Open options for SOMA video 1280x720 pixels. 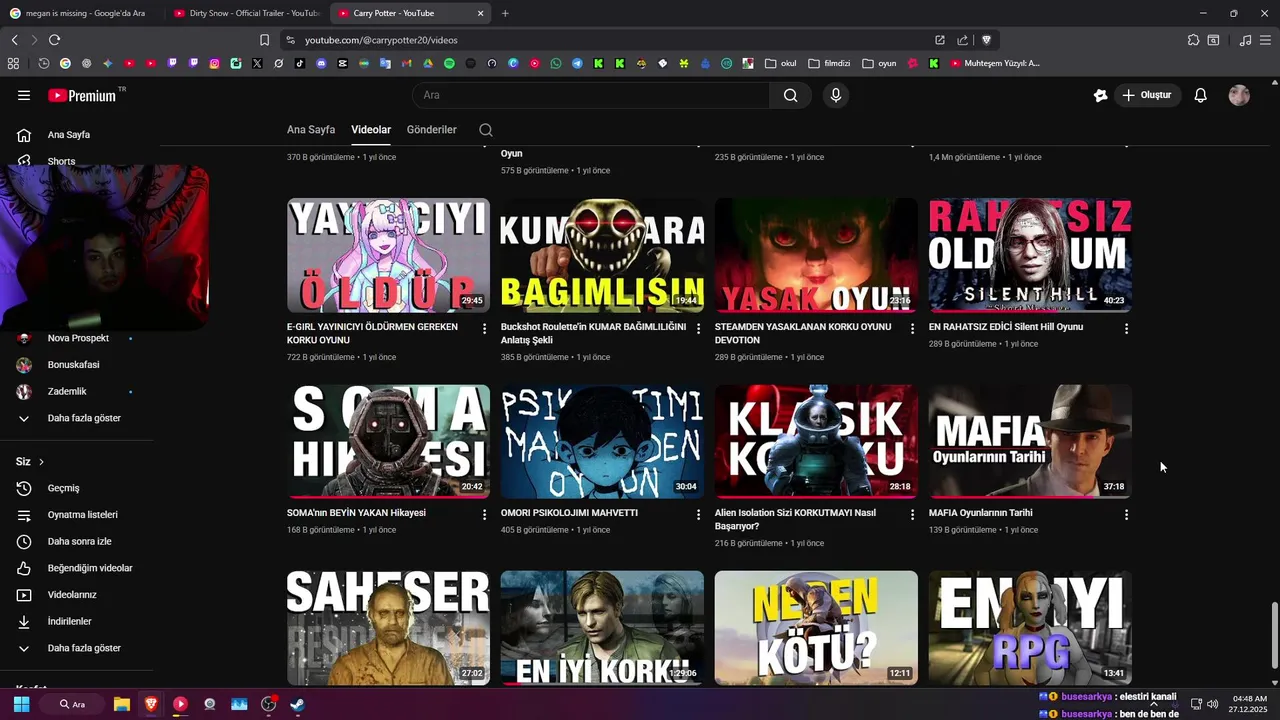pos(484,514)
